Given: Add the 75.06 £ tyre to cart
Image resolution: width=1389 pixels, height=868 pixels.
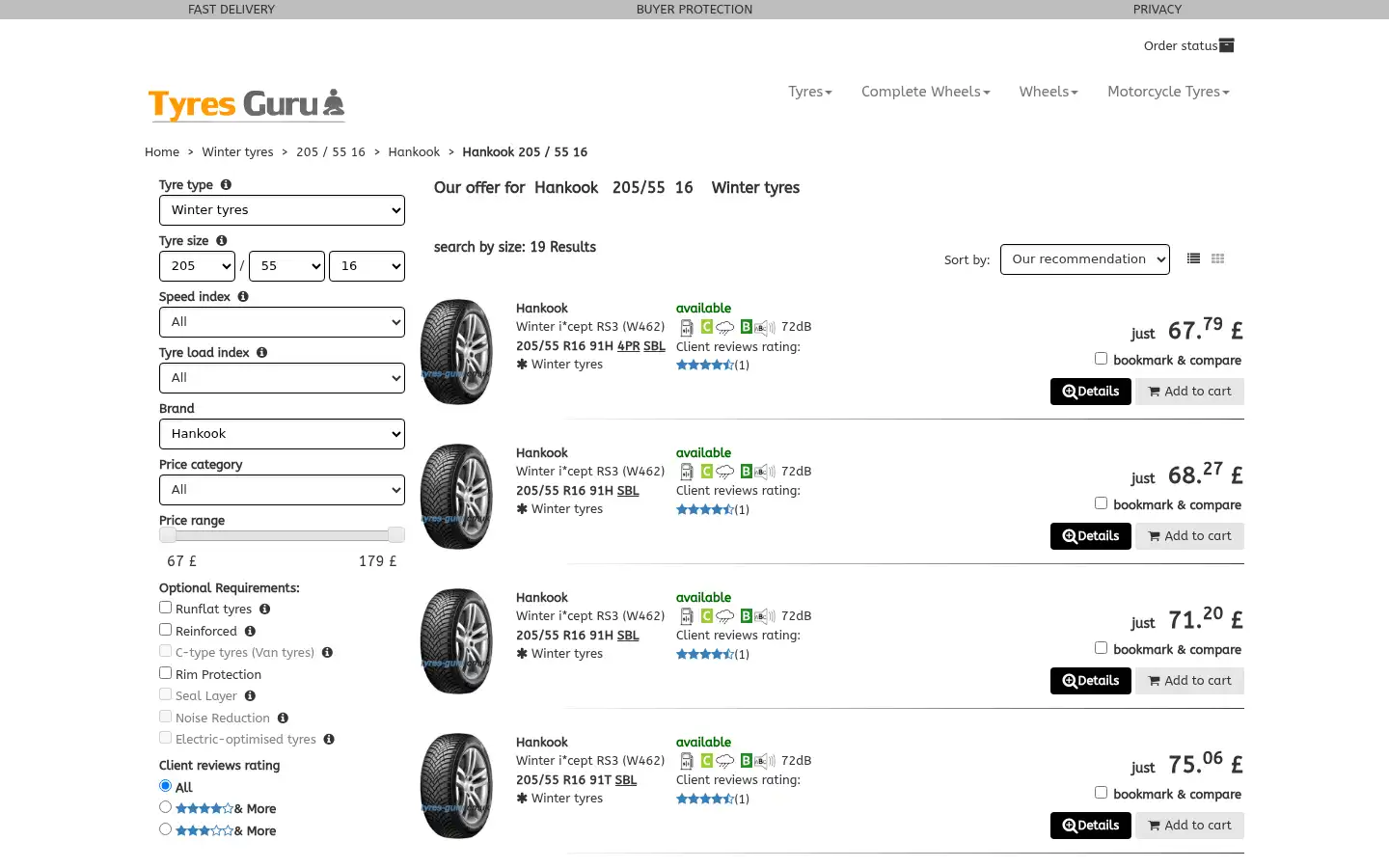Looking at the screenshot, I should (1189, 826).
